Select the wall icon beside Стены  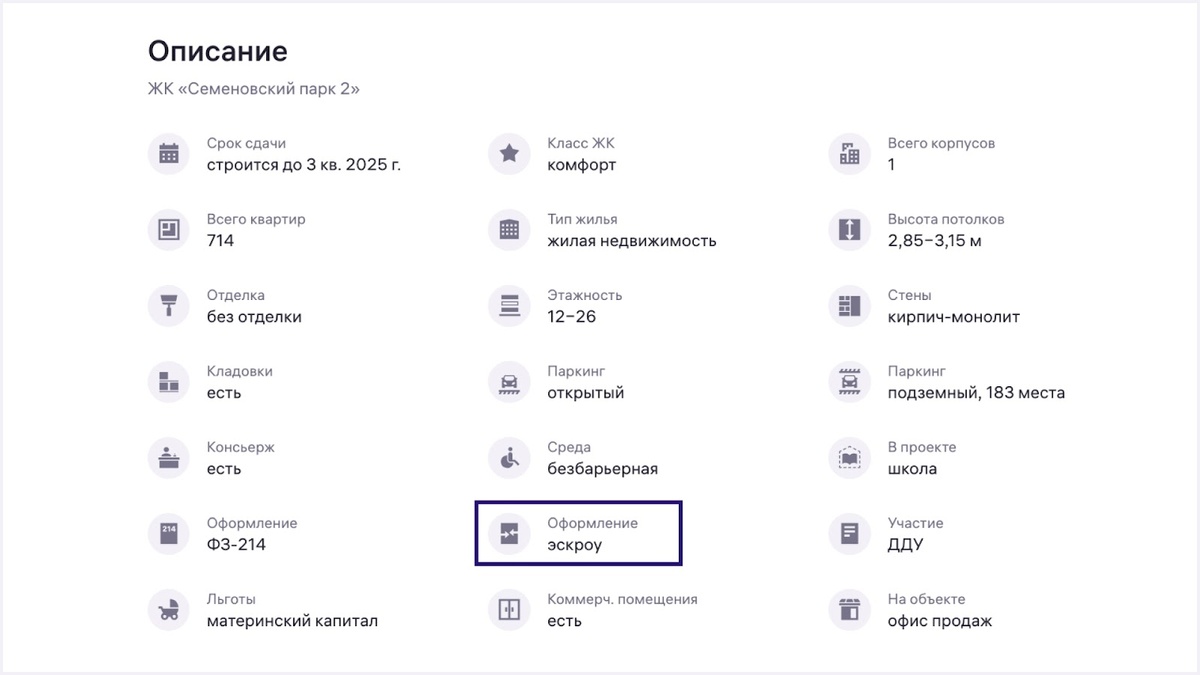(x=848, y=306)
